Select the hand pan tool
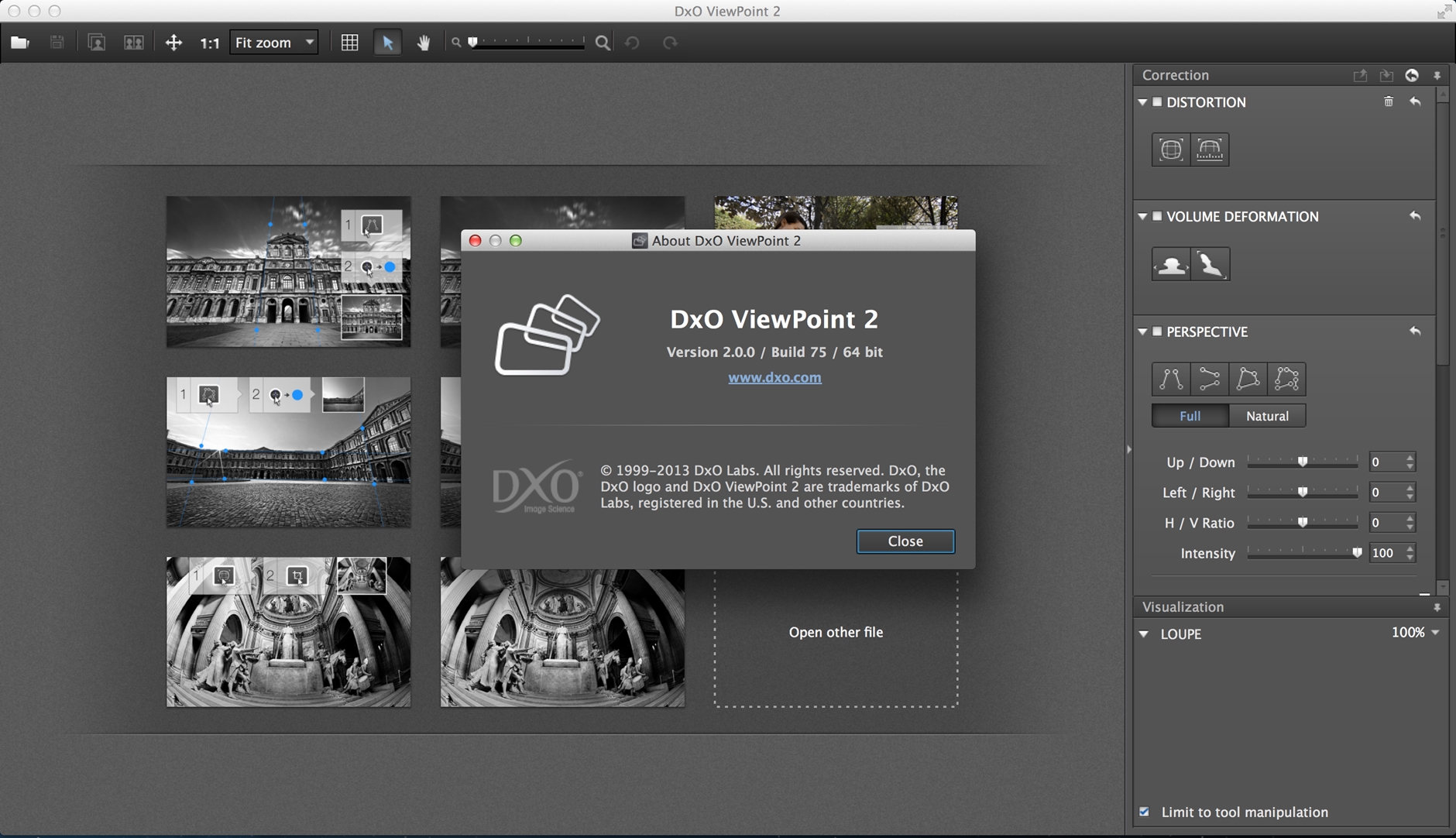 [x=424, y=43]
